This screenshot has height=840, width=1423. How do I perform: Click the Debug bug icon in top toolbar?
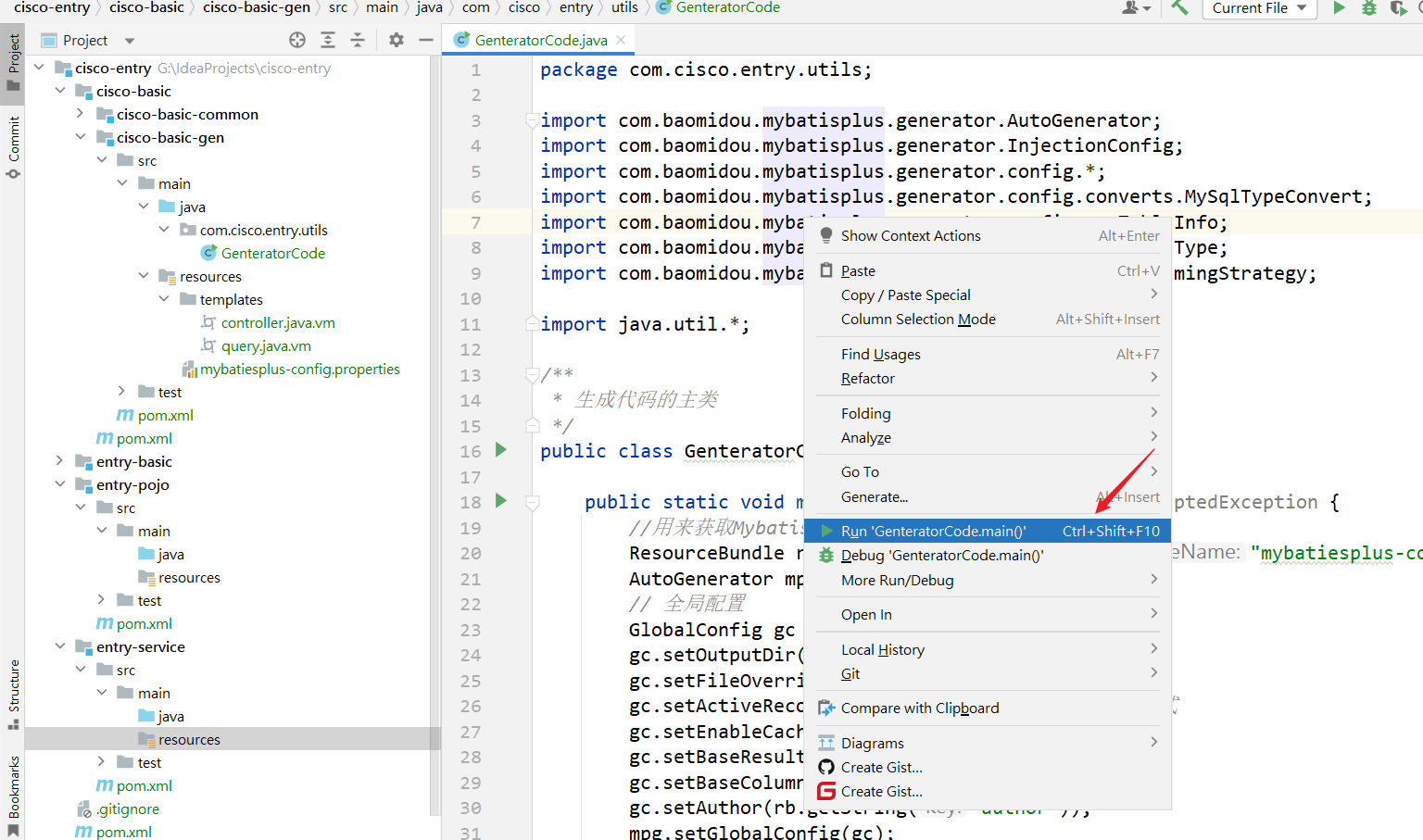[x=1368, y=7]
